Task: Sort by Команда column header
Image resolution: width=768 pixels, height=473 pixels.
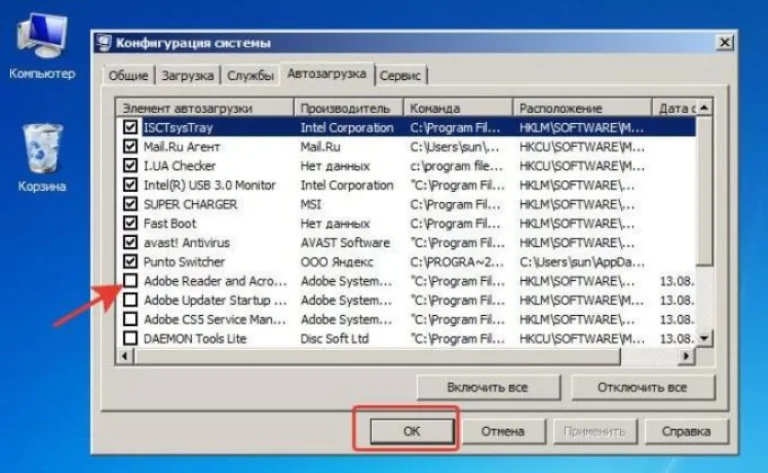Action: (x=457, y=108)
